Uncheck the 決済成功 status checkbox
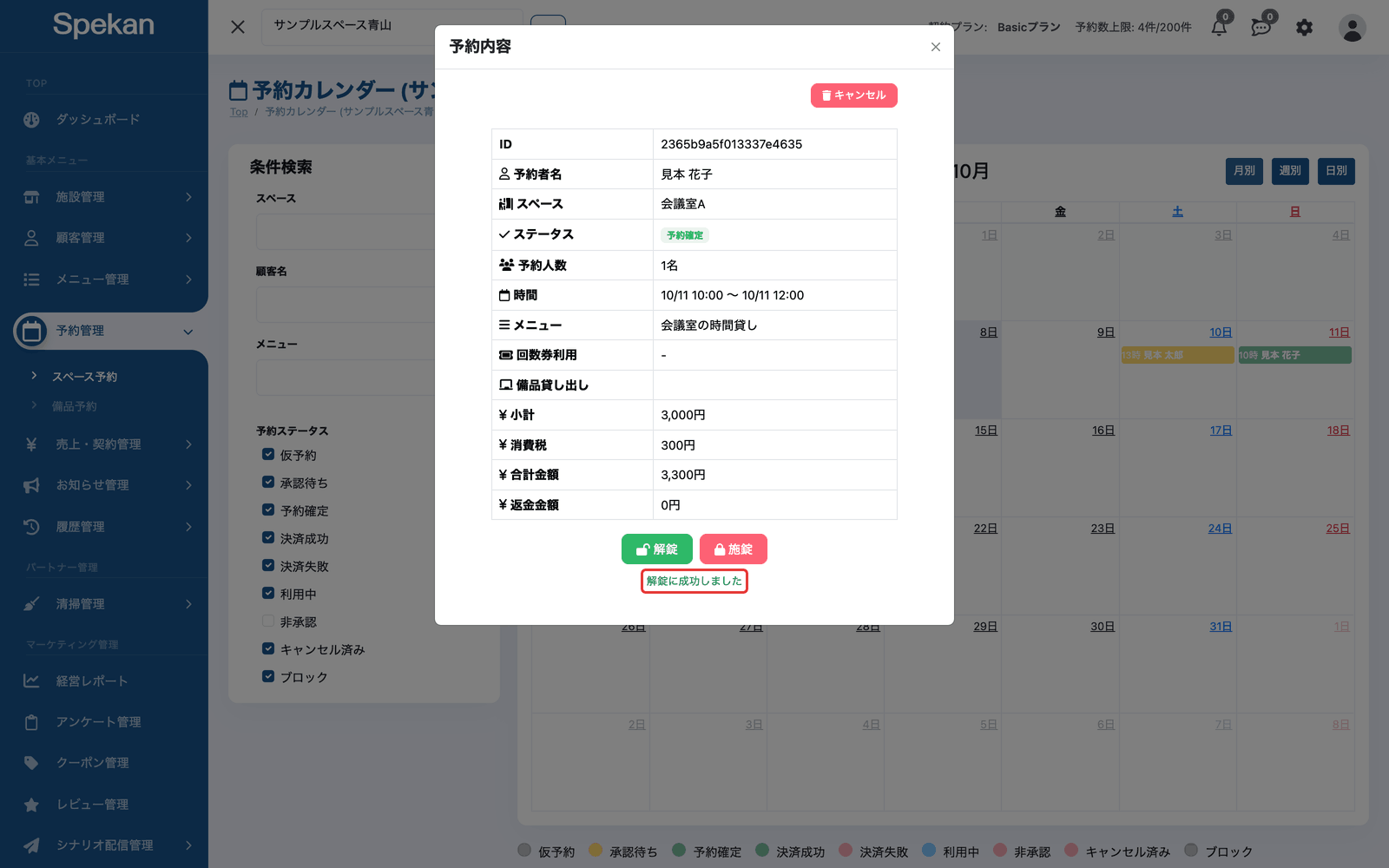1389x868 pixels. (268, 537)
